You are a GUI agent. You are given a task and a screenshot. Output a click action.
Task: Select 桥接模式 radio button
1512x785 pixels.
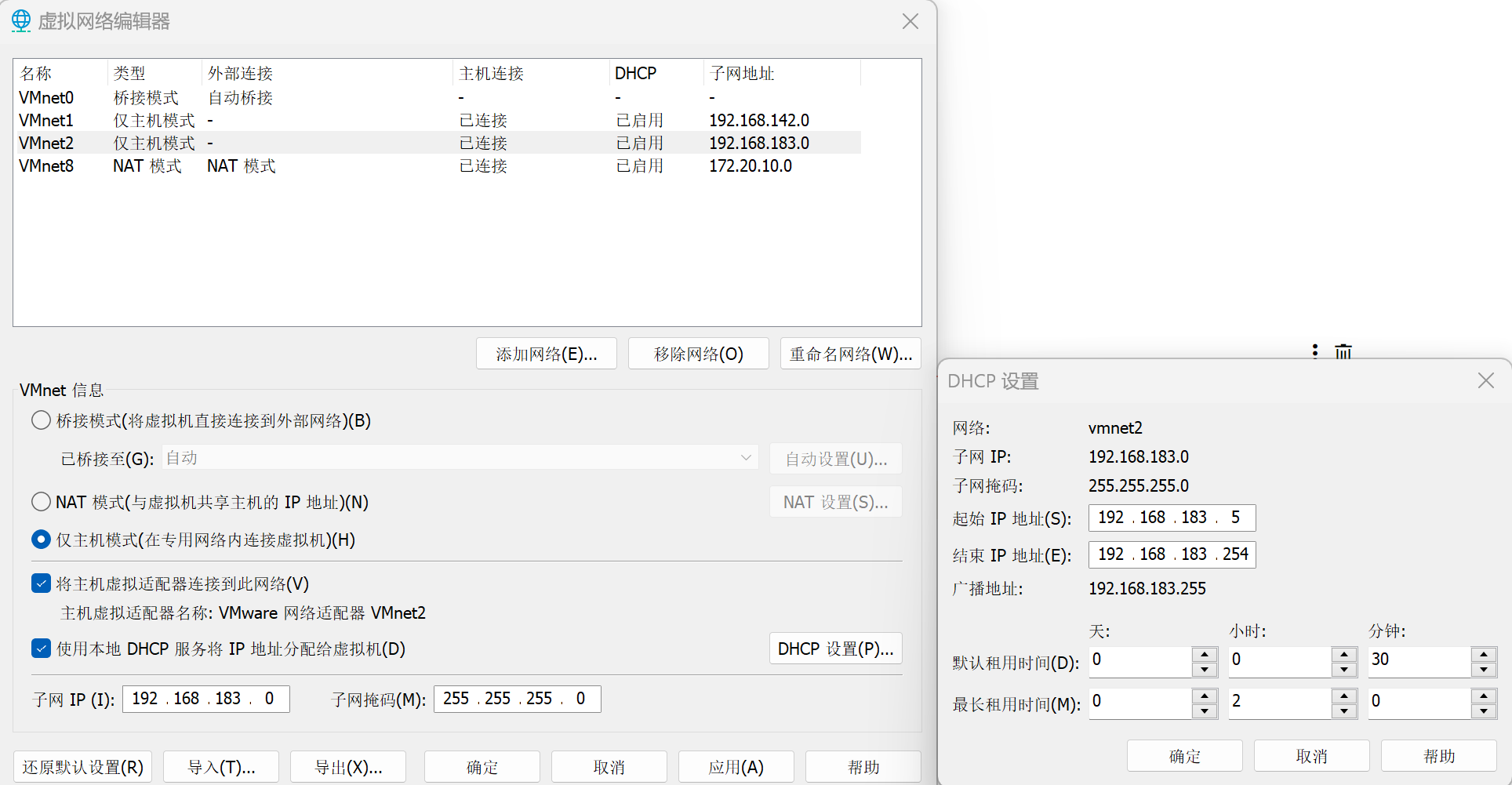41,420
